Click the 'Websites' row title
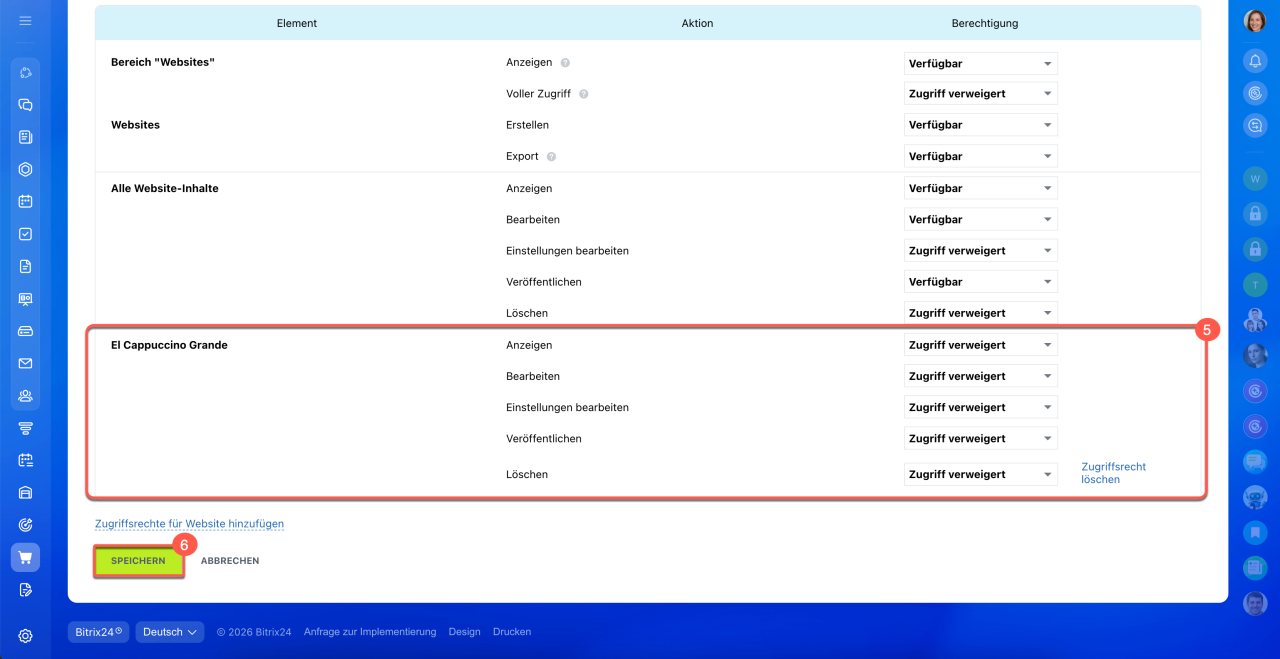The width and height of the screenshot is (1280, 659). coord(135,125)
